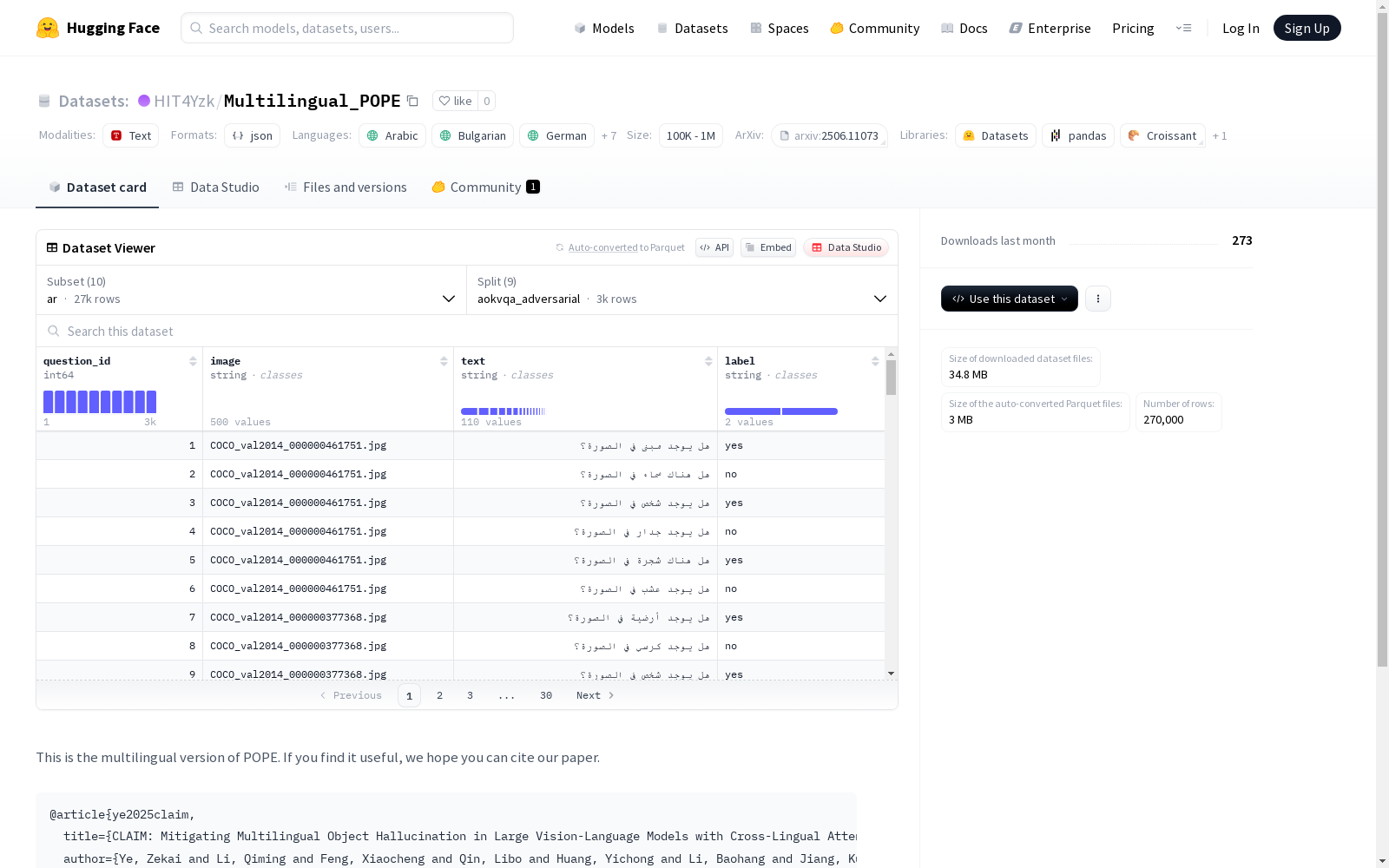Click the Embed button
The image size is (1389, 868).
coord(768,247)
